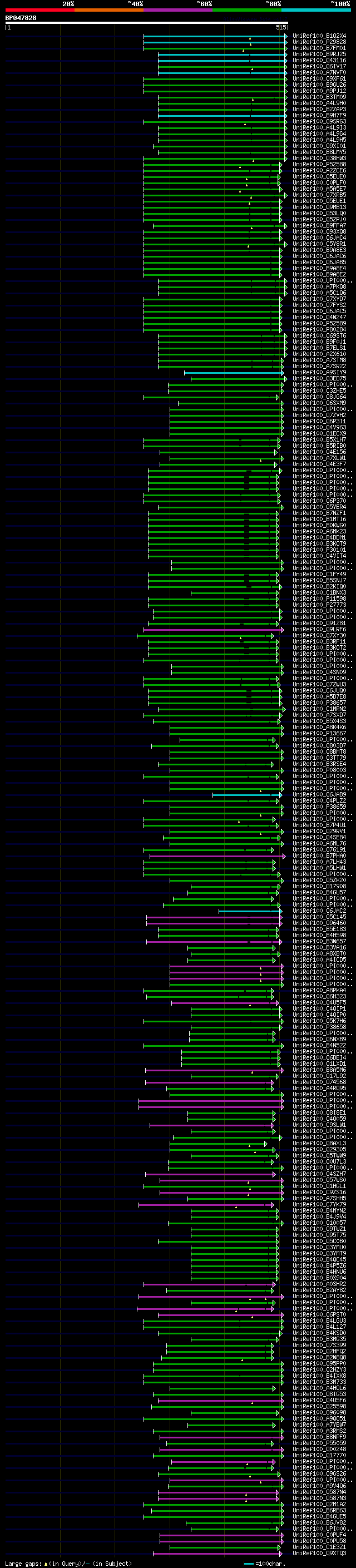
Task: Open the UniRef100_C5Y8R1 hit
Action: click(x=319, y=244)
